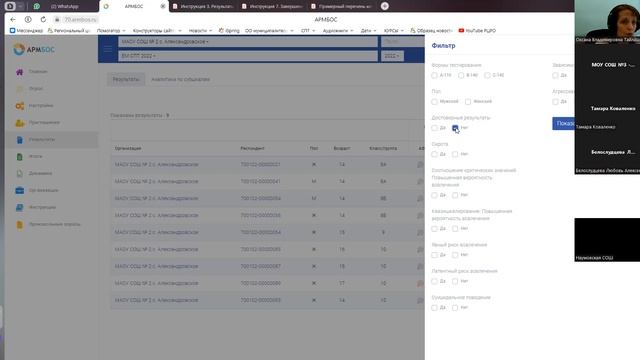Screen dimensions: 640x360
Task: Select the Белослудцева participant tile
Action: coord(607,152)
